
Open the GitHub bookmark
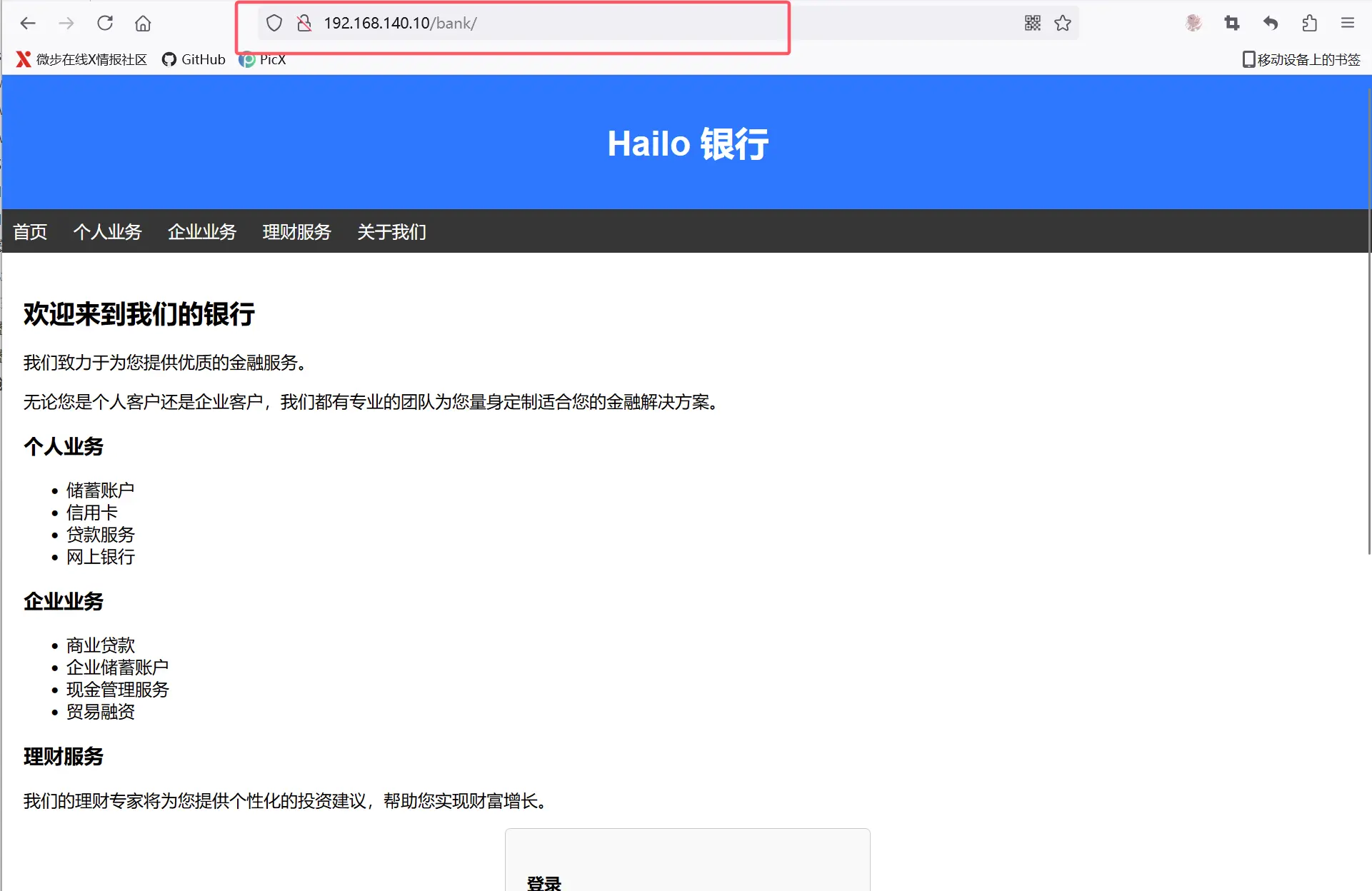194,59
